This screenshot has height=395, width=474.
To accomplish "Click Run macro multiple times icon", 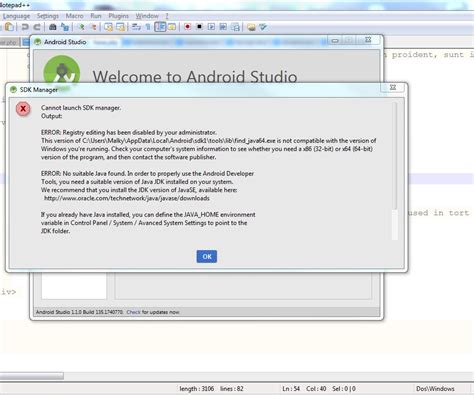I will click(x=223, y=27).
